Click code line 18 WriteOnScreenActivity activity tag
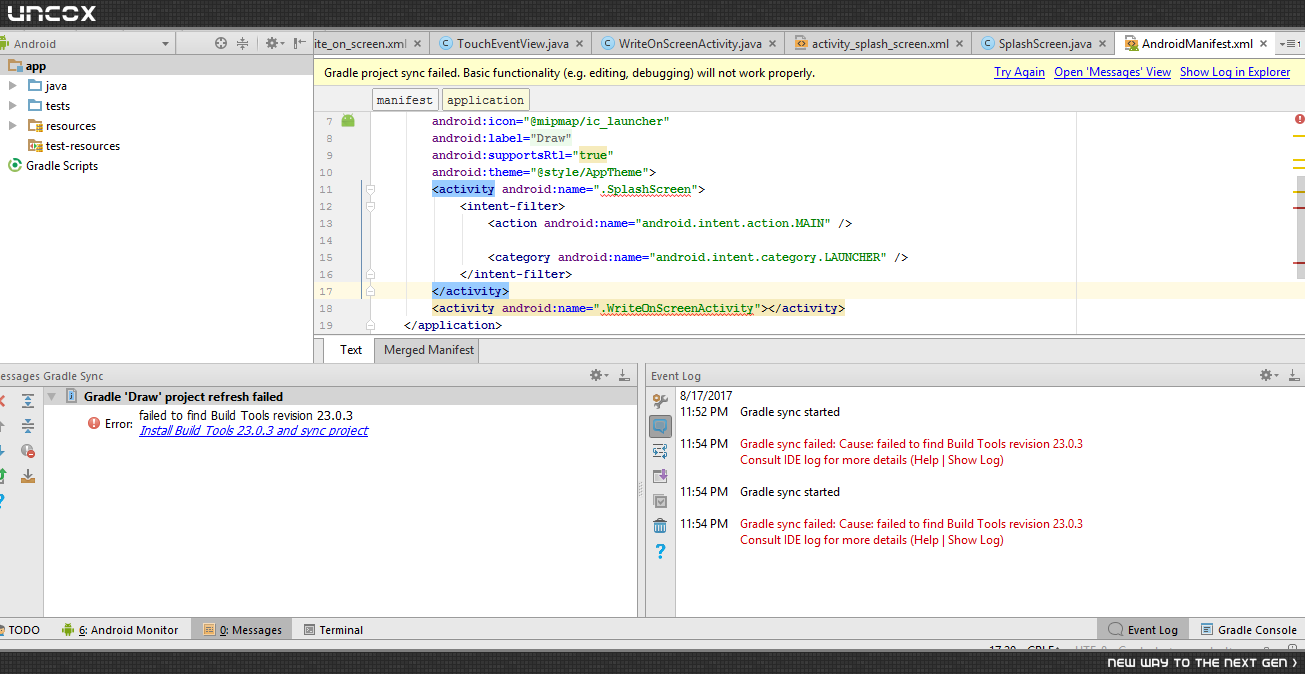Viewport: 1305px width, 674px height. (x=638, y=308)
